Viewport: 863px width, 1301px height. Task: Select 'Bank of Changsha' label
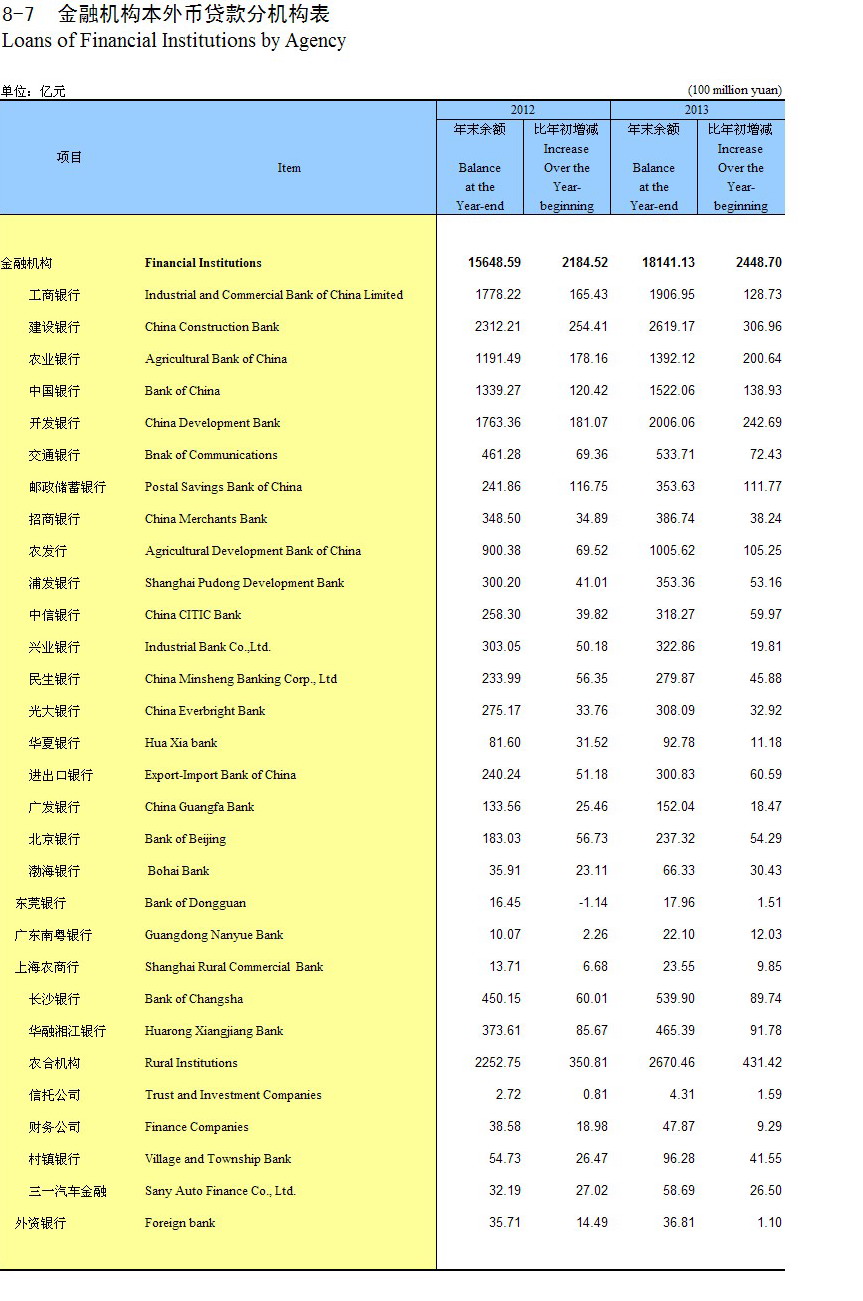[194, 999]
